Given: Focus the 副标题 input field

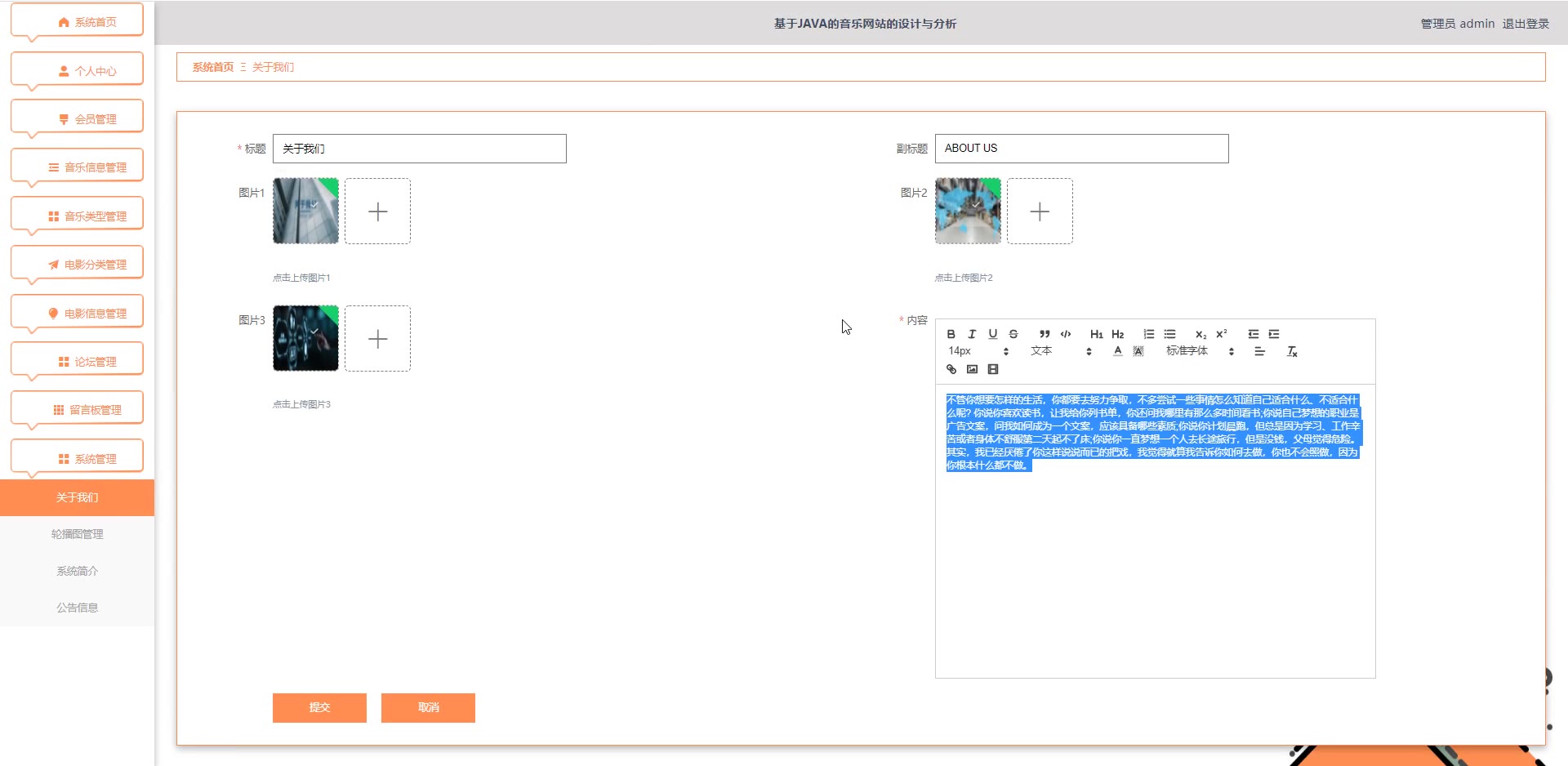Looking at the screenshot, I should pyautogui.click(x=1081, y=149).
